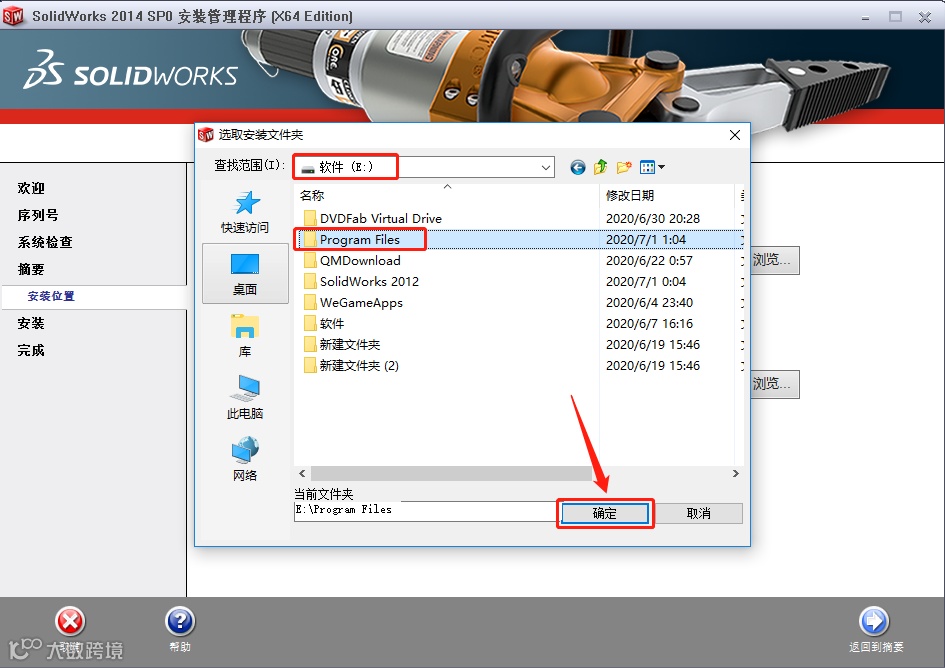The height and width of the screenshot is (668, 945).
Task: Click the upper 浏览... button in installer
Action: click(775, 260)
